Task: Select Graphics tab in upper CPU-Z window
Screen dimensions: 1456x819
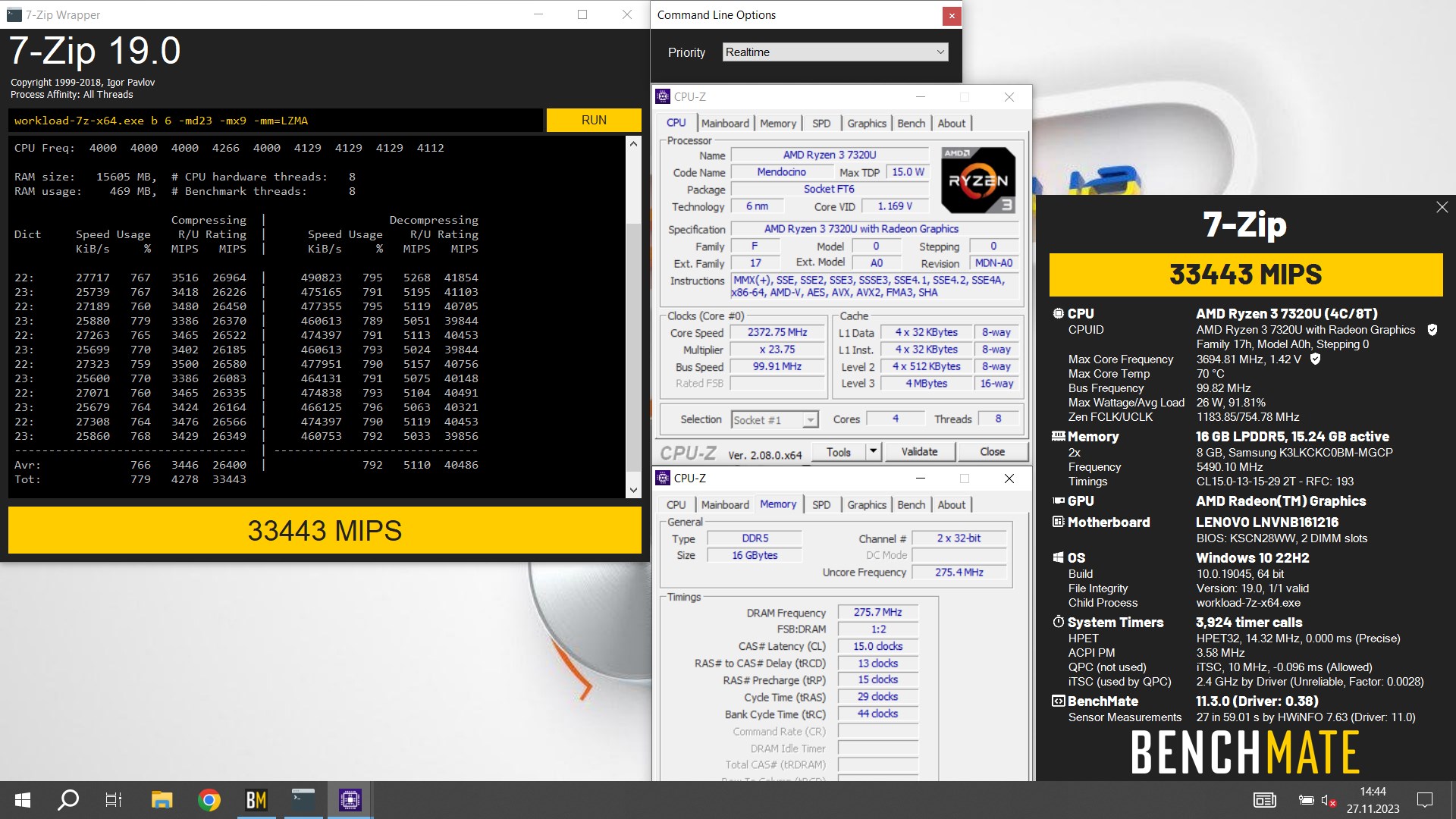Action: click(867, 123)
